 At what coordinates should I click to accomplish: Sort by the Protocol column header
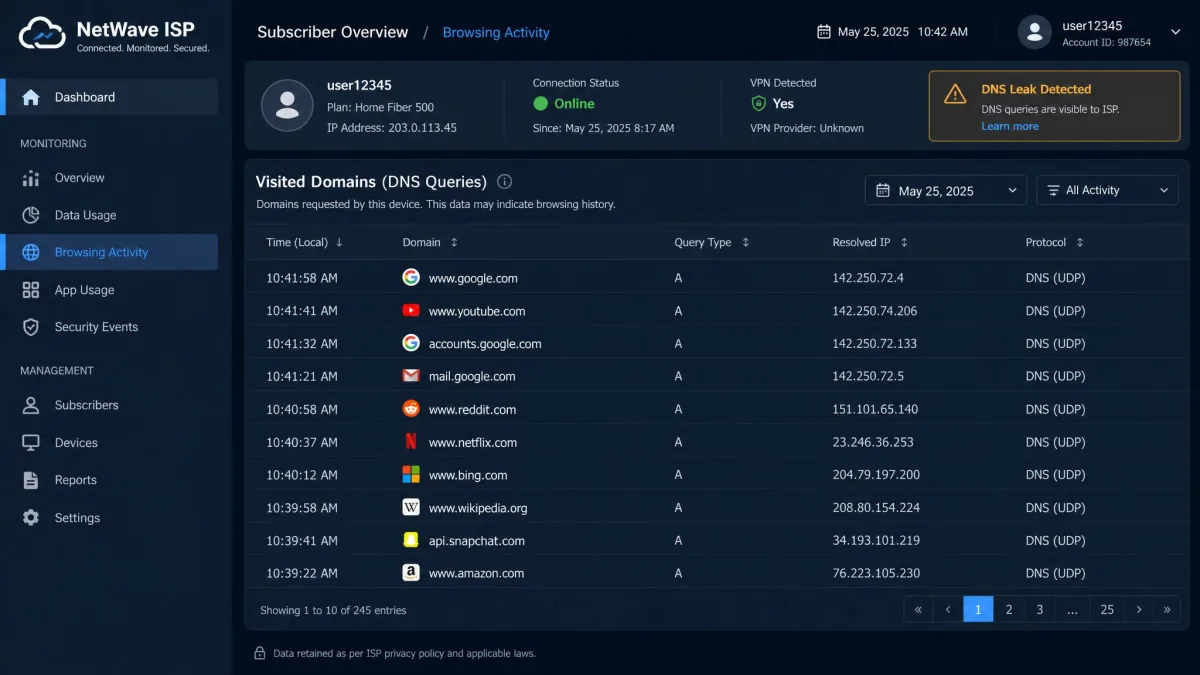(1055, 242)
